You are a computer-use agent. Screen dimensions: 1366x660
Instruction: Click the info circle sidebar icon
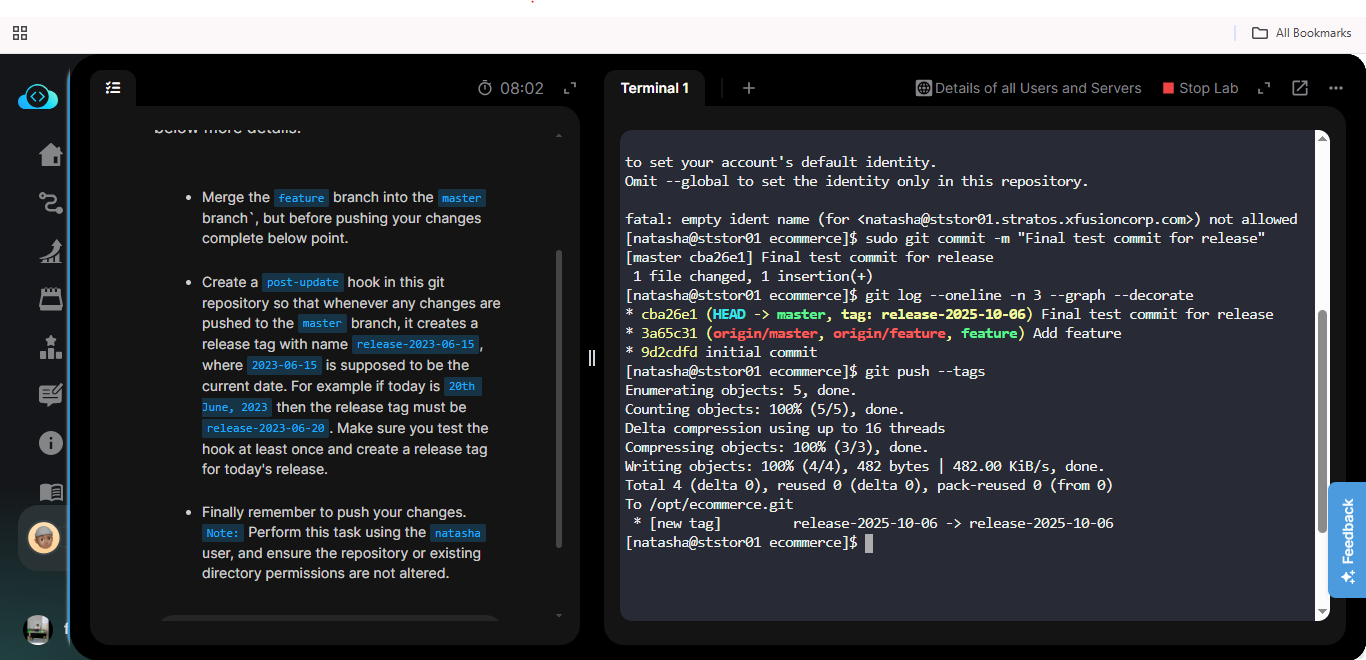[x=50, y=443]
